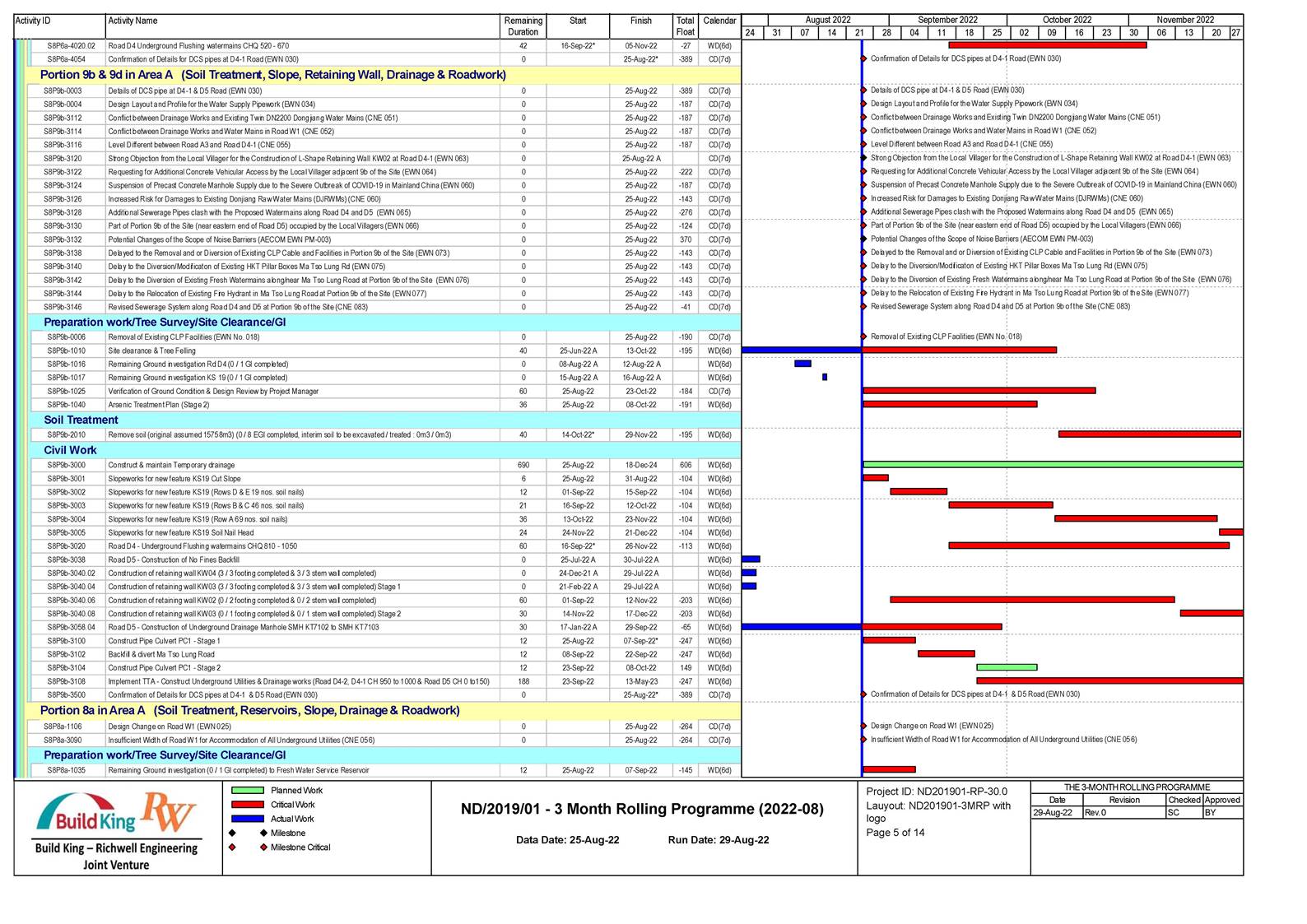
Task: Click the milestone diamond for Removal of Existing CLP Facilities
Action: point(863,337)
